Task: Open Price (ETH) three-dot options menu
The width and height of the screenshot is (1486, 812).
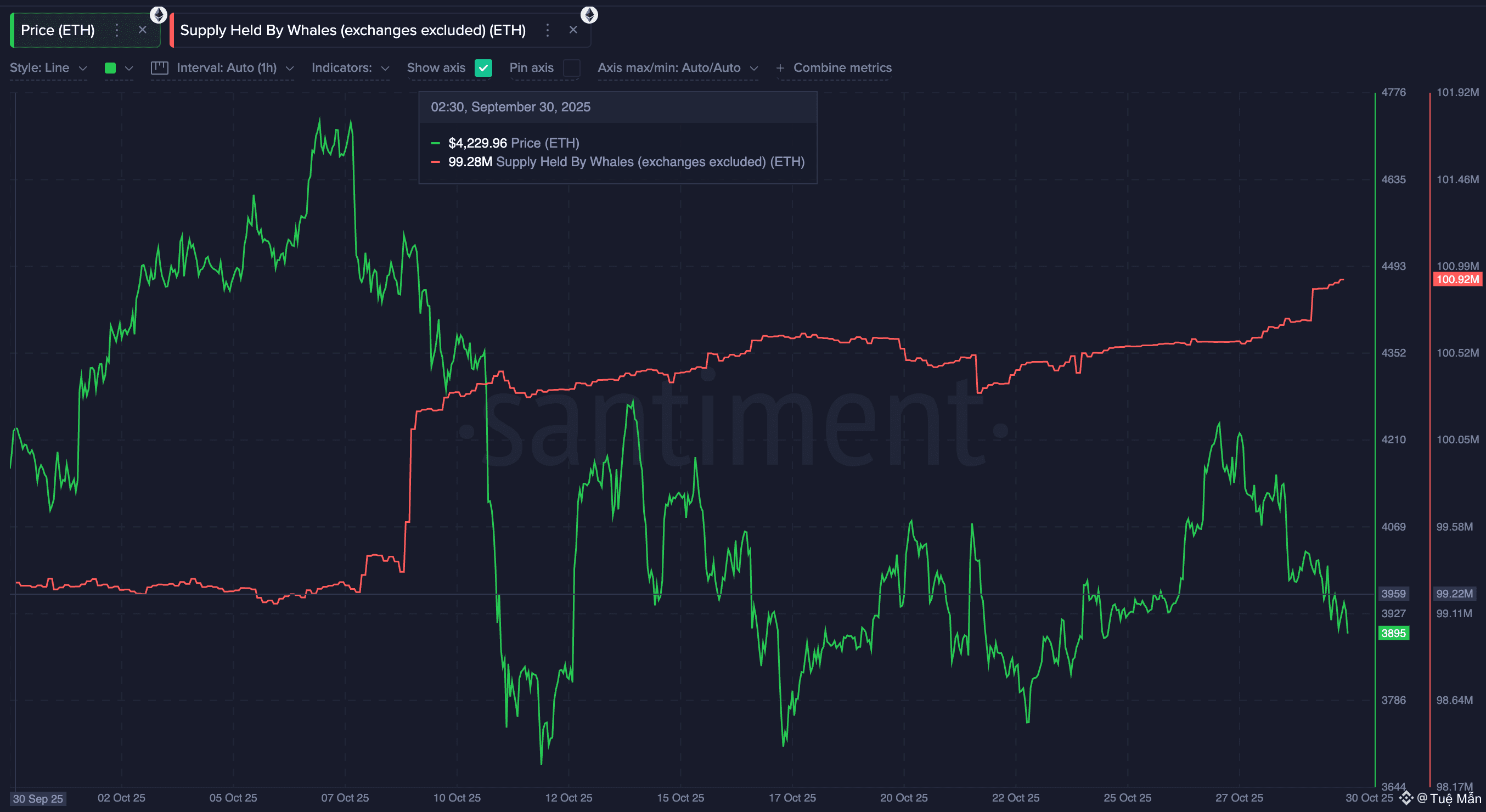Action: point(117,30)
